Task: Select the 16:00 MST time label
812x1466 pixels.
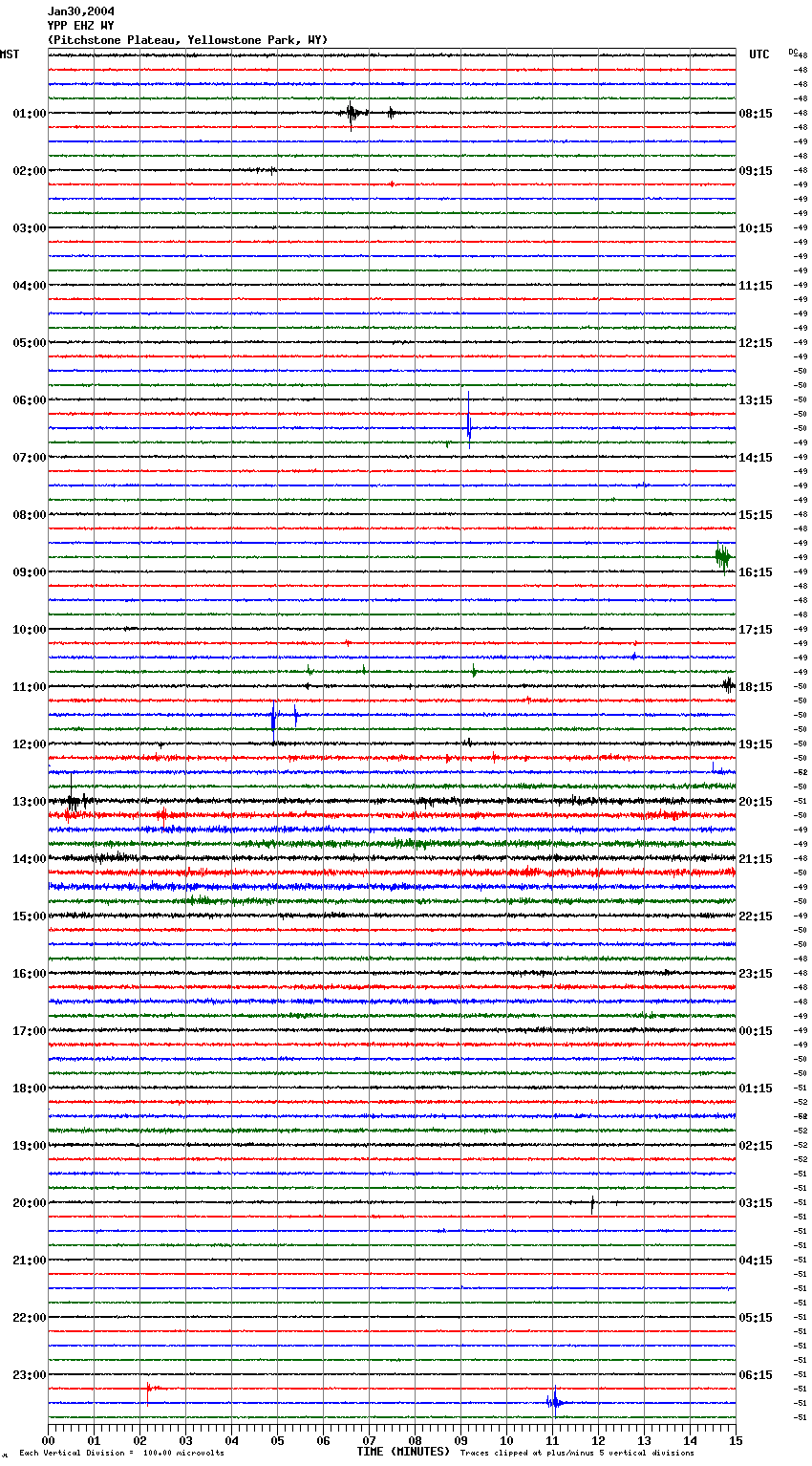Action: (30, 974)
